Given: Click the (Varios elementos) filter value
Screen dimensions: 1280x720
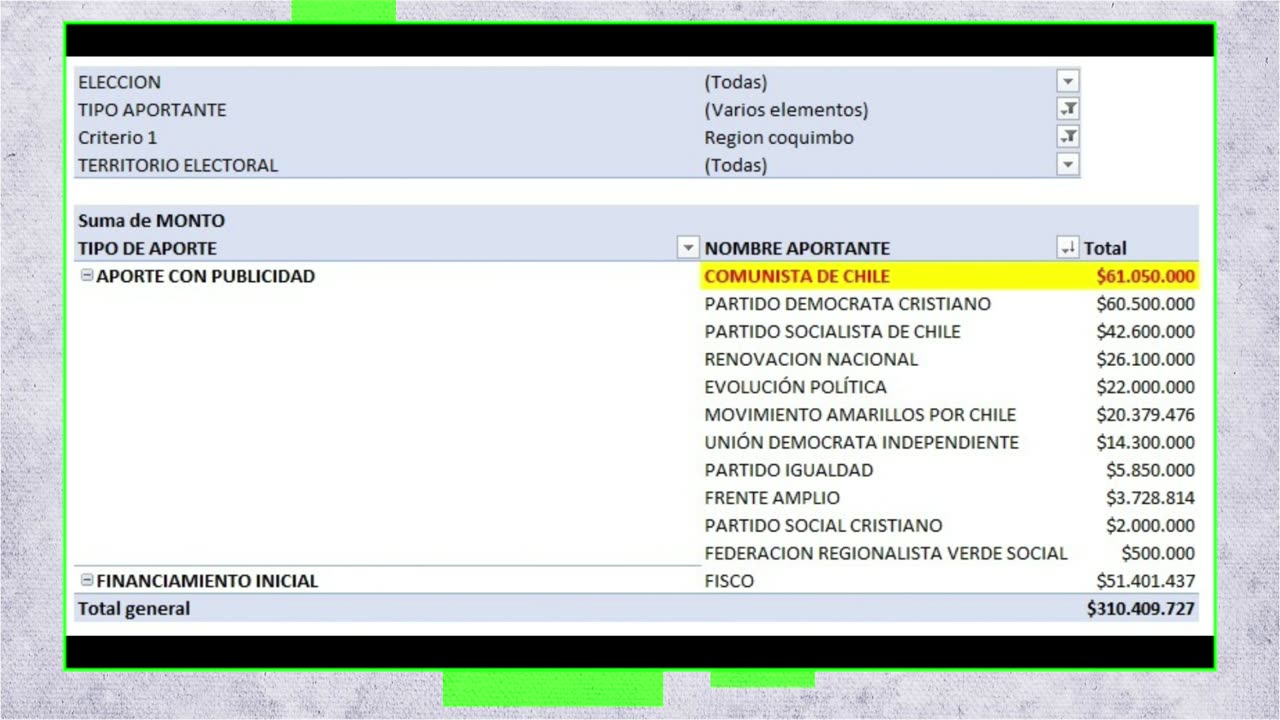Looking at the screenshot, I should (x=786, y=110).
